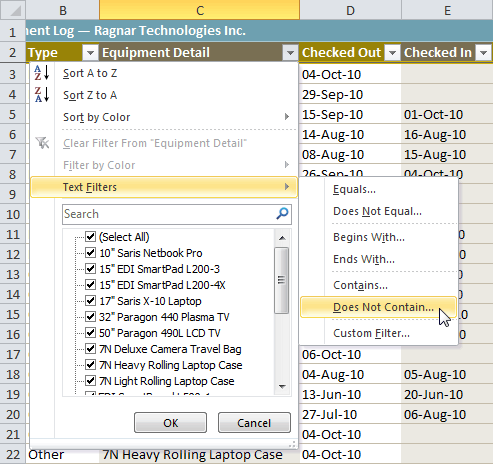This screenshot has height=464, width=493.
Task: Click cell with 06-Oct-10
Action: pyautogui.click(x=350, y=354)
